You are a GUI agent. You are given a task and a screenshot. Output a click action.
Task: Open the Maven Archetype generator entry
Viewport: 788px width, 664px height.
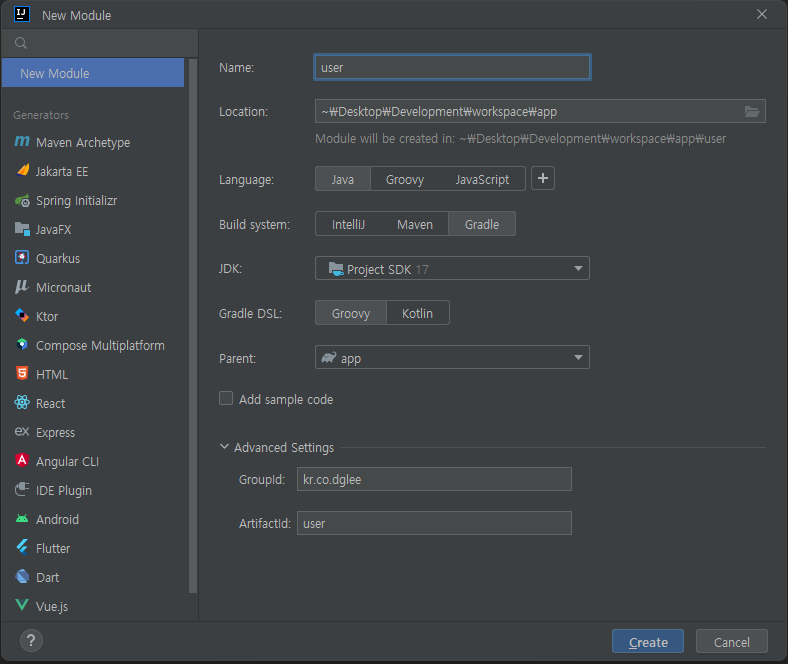[95, 143]
